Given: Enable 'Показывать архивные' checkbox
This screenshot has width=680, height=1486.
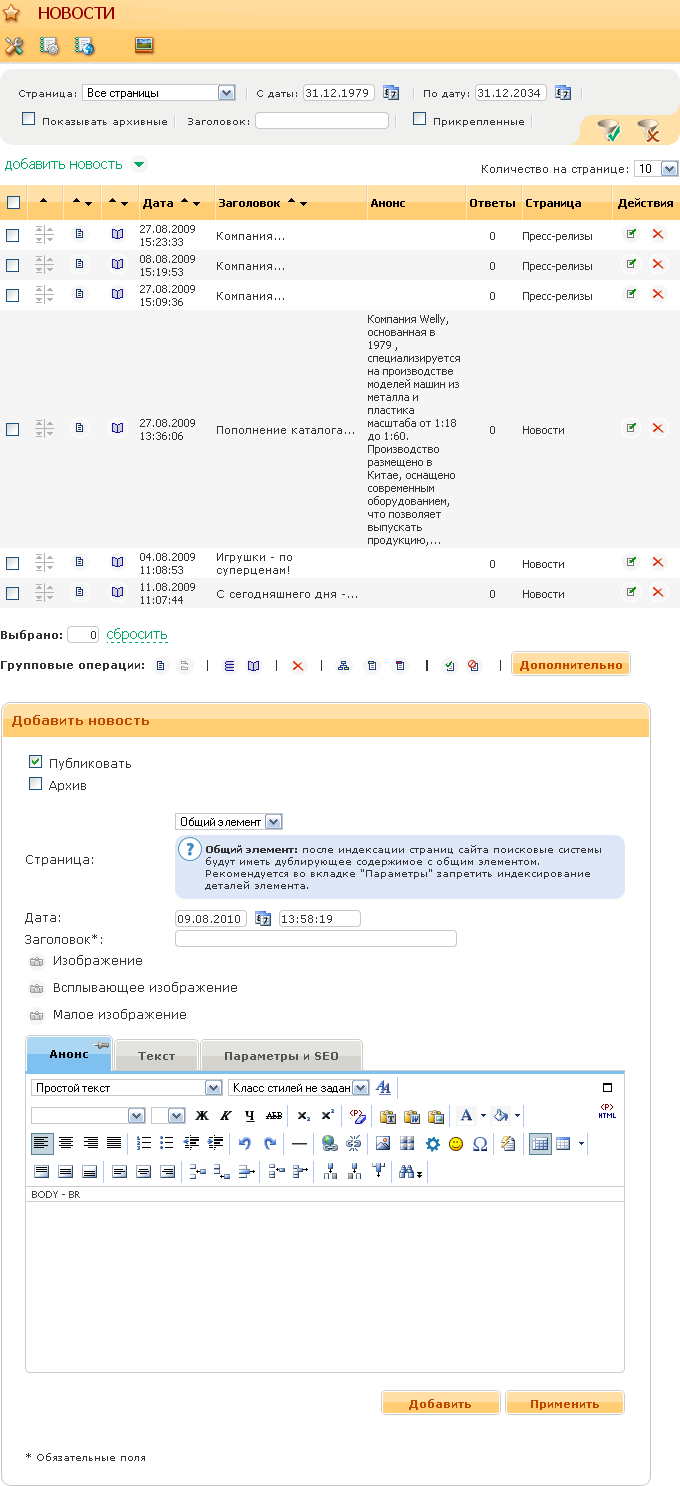Looking at the screenshot, I should pyautogui.click(x=29, y=120).
